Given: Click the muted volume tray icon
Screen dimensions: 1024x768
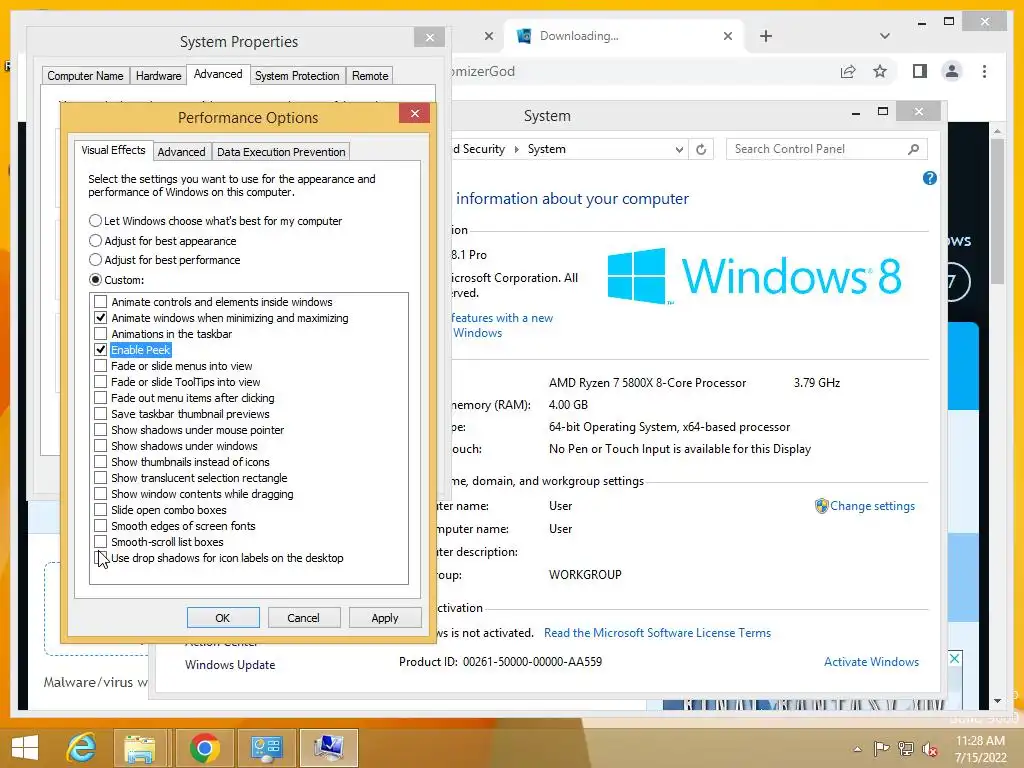Looking at the screenshot, I should point(930,749).
